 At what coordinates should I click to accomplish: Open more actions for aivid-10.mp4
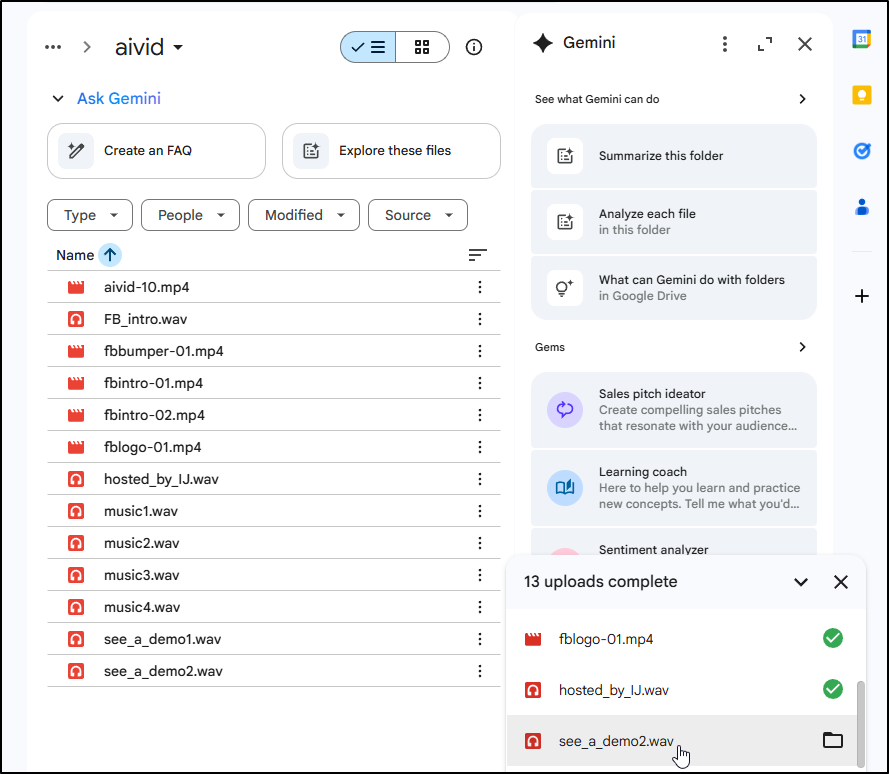click(480, 287)
